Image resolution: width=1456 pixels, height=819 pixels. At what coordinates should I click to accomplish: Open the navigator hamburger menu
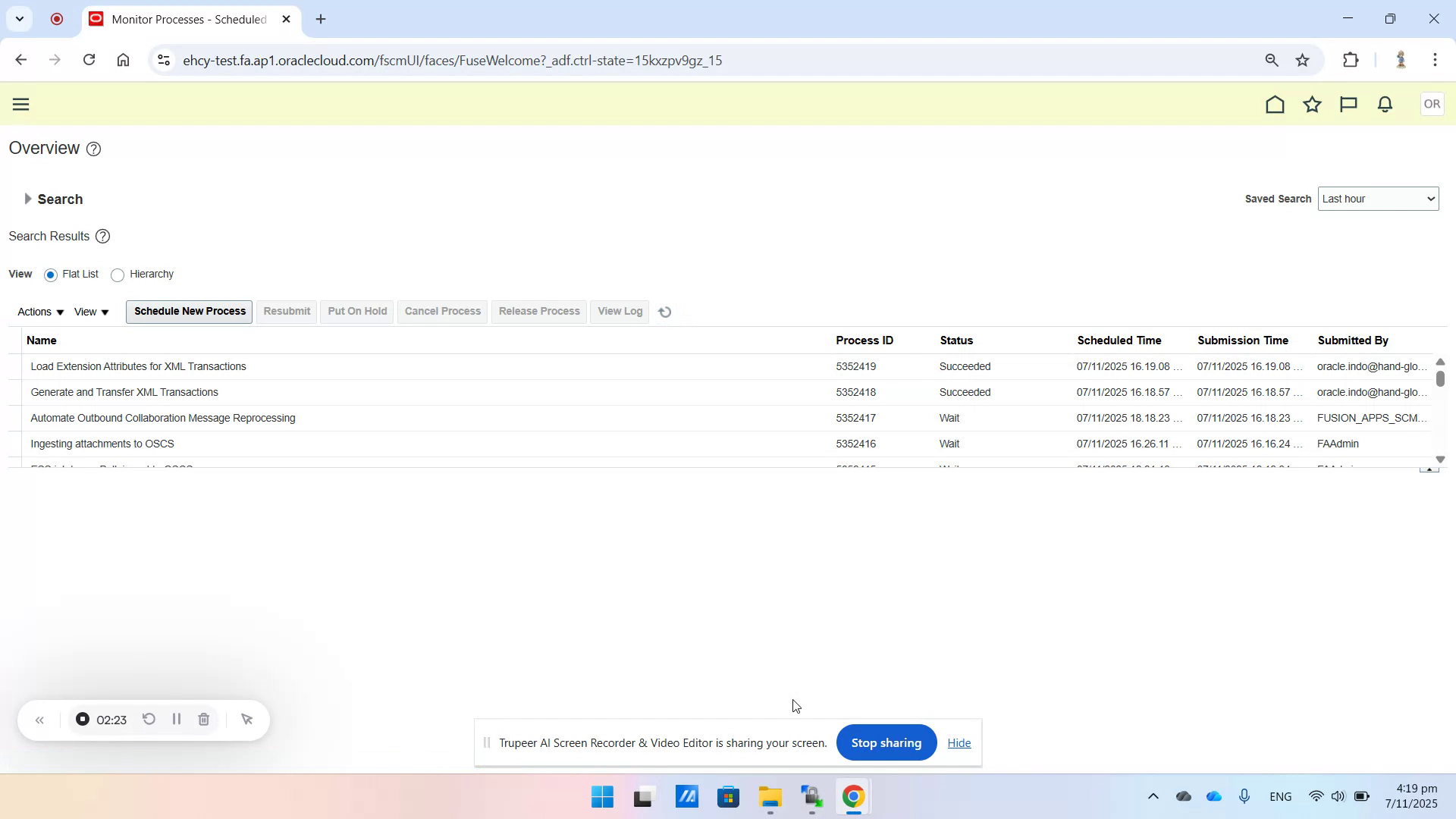click(20, 104)
